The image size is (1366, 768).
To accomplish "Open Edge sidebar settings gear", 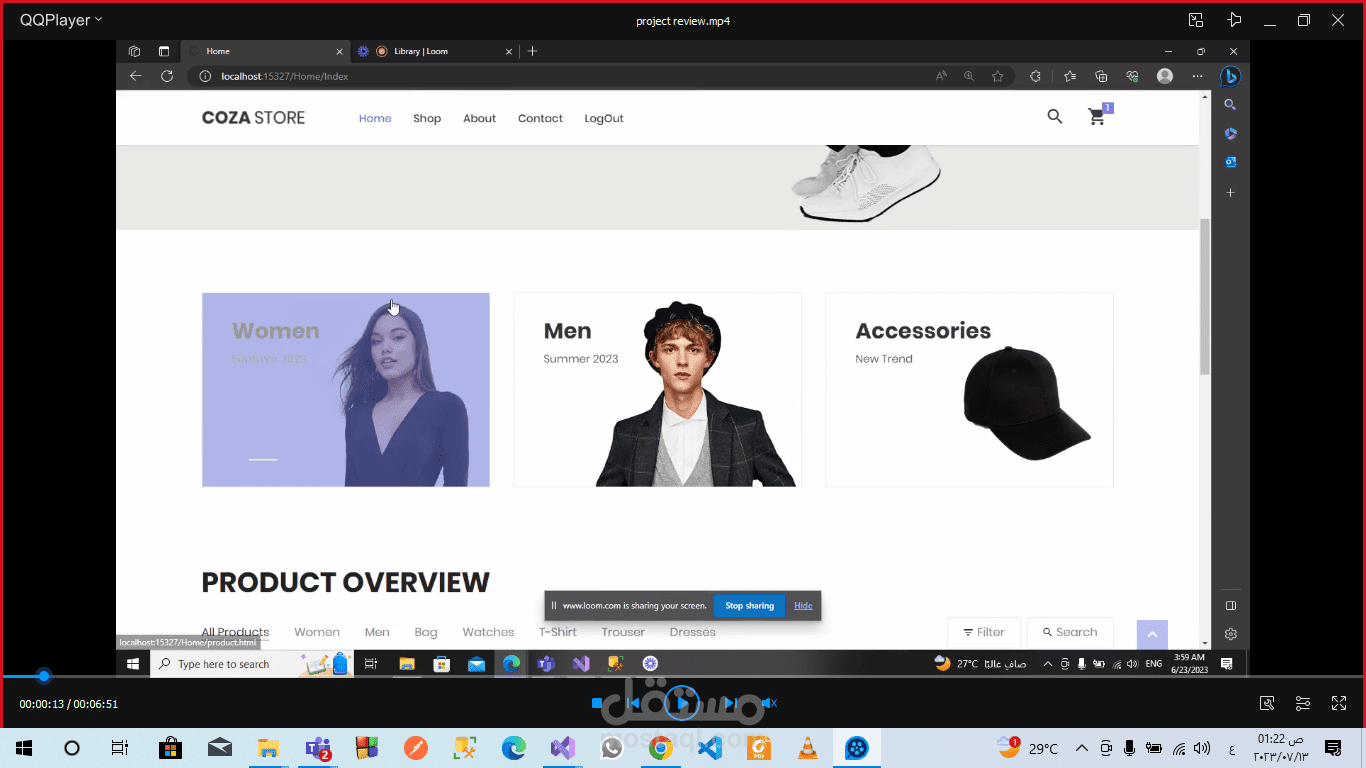I will click(1231, 634).
